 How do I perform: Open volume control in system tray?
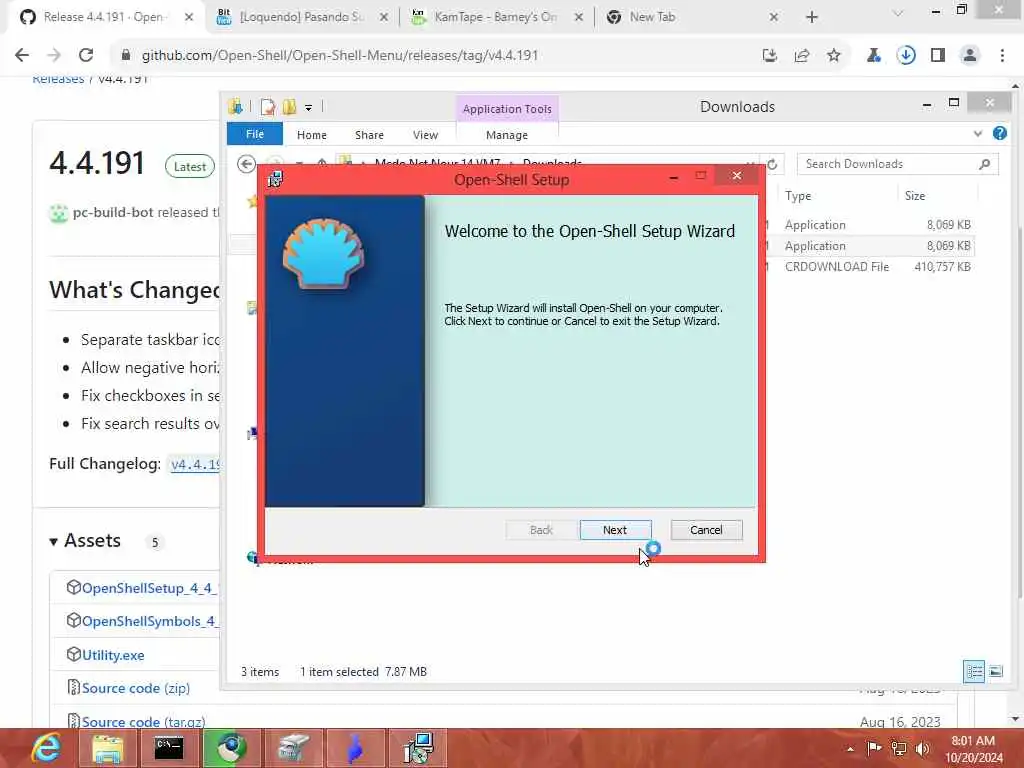[923, 748]
